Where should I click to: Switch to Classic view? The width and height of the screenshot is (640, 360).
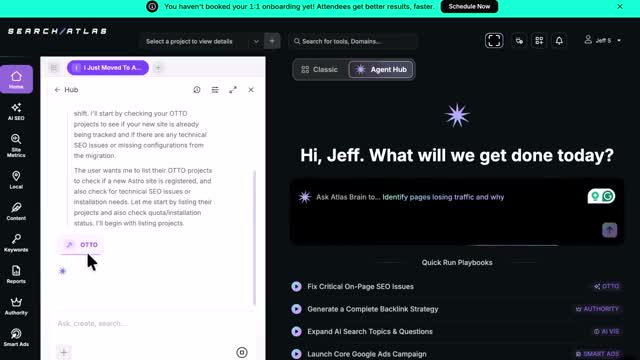pos(320,69)
